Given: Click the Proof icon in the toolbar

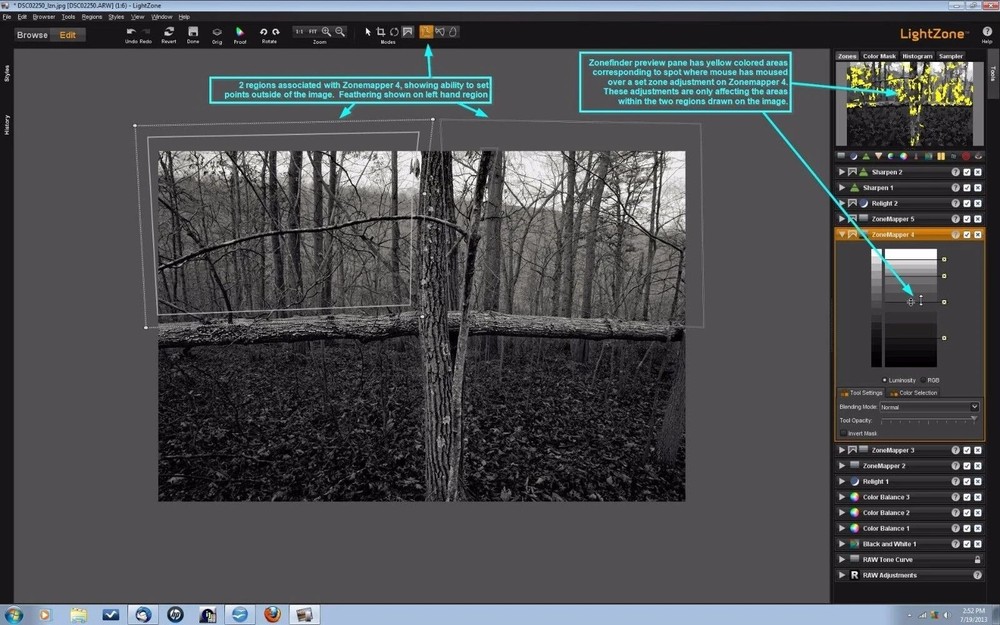Looking at the screenshot, I should tap(240, 31).
